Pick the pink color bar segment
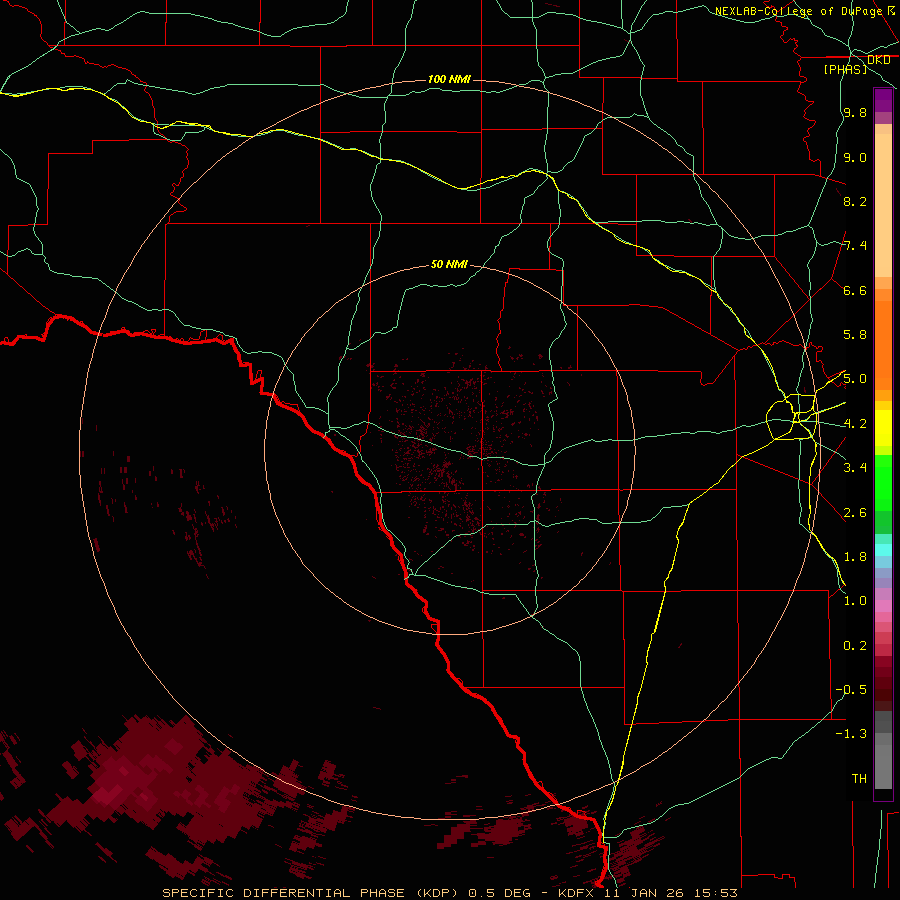Screen dimensions: 900x900 (x=883, y=606)
